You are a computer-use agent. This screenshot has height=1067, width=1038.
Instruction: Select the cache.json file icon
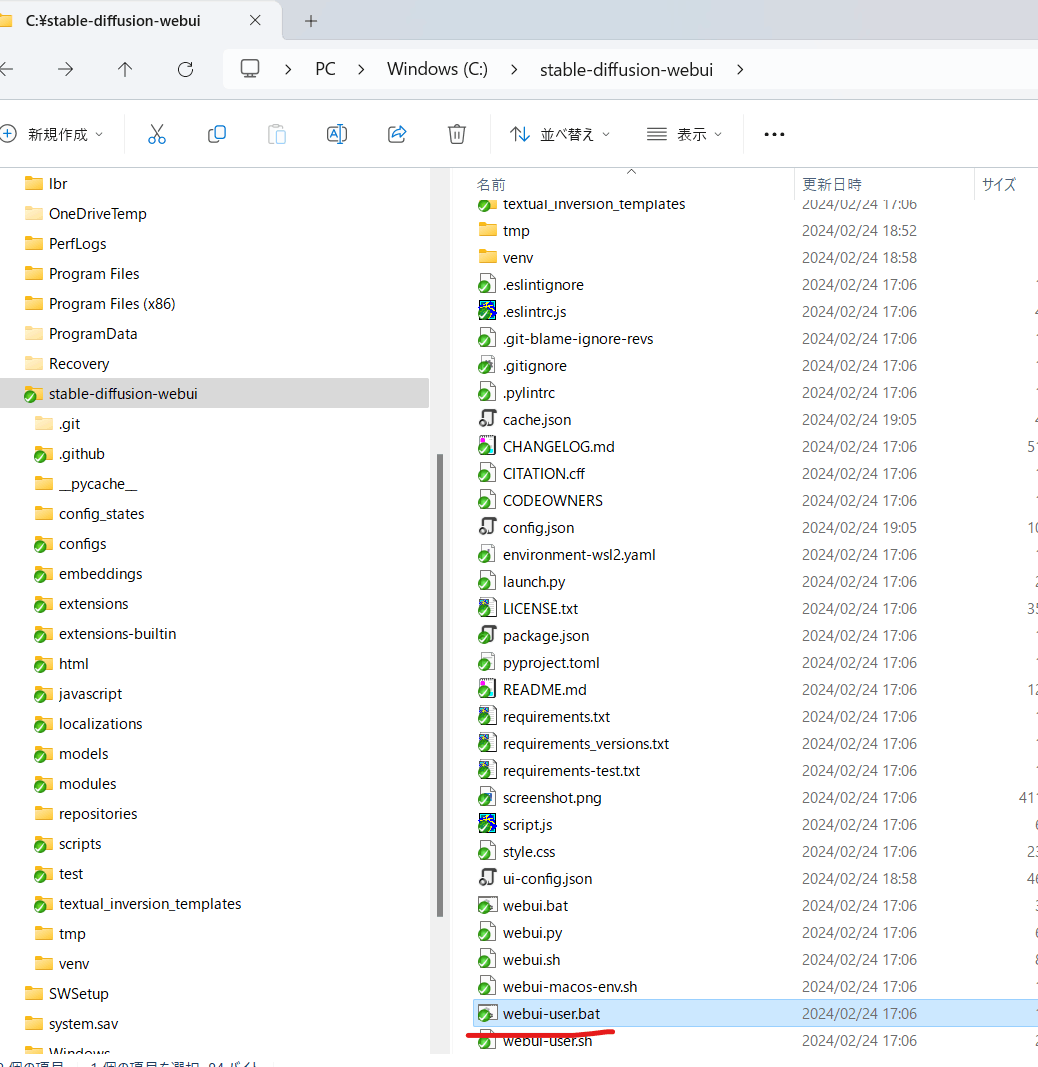point(487,419)
